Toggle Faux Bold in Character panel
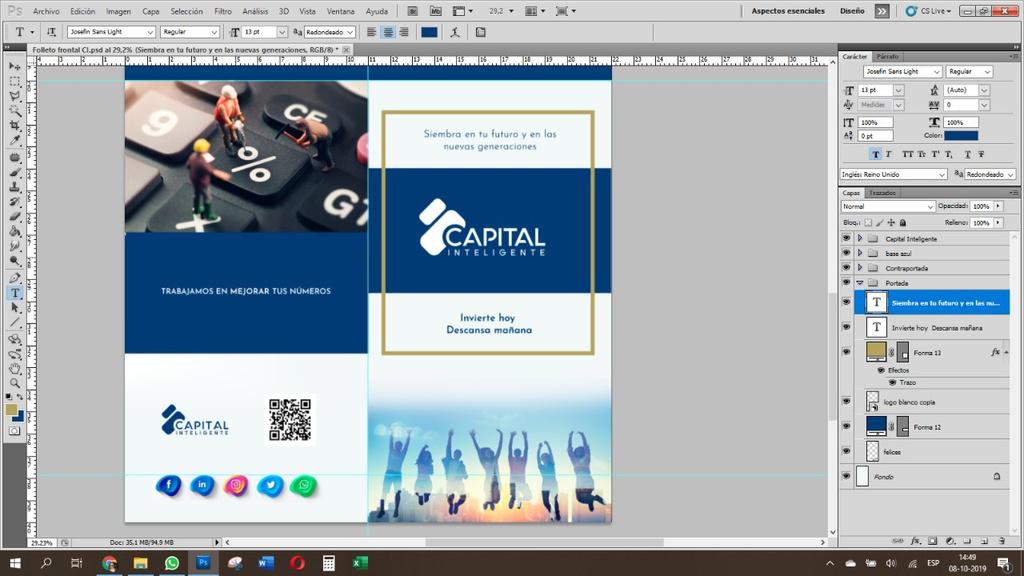 [x=876, y=154]
